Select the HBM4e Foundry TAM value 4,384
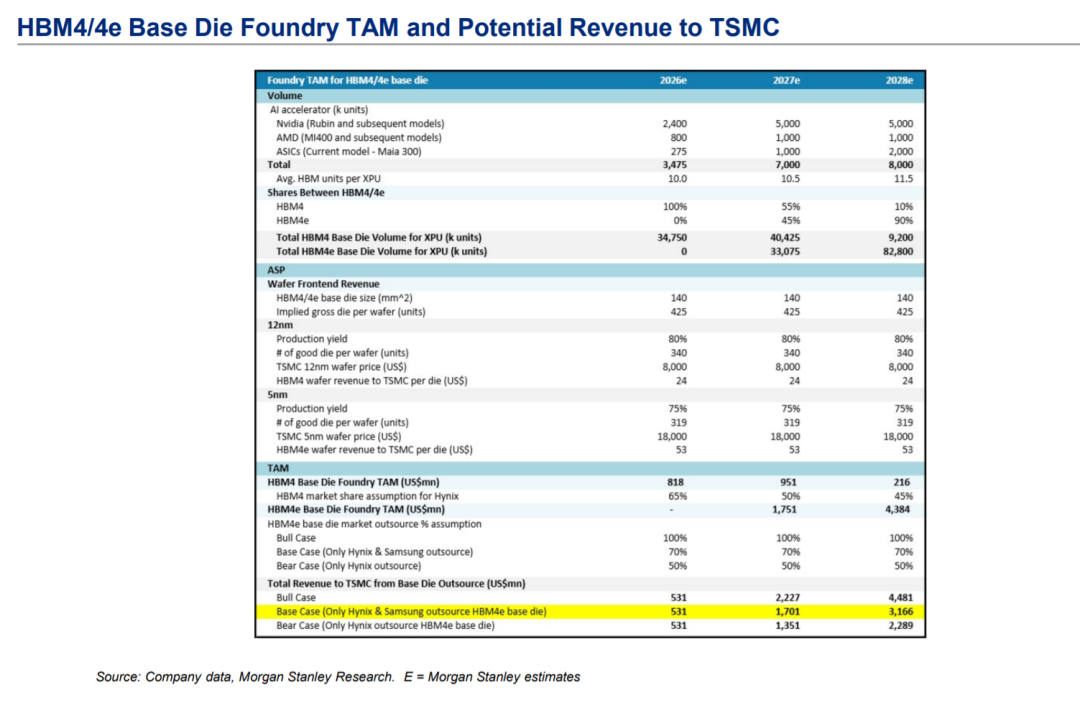Image resolution: width=1080 pixels, height=726 pixels. [897, 510]
